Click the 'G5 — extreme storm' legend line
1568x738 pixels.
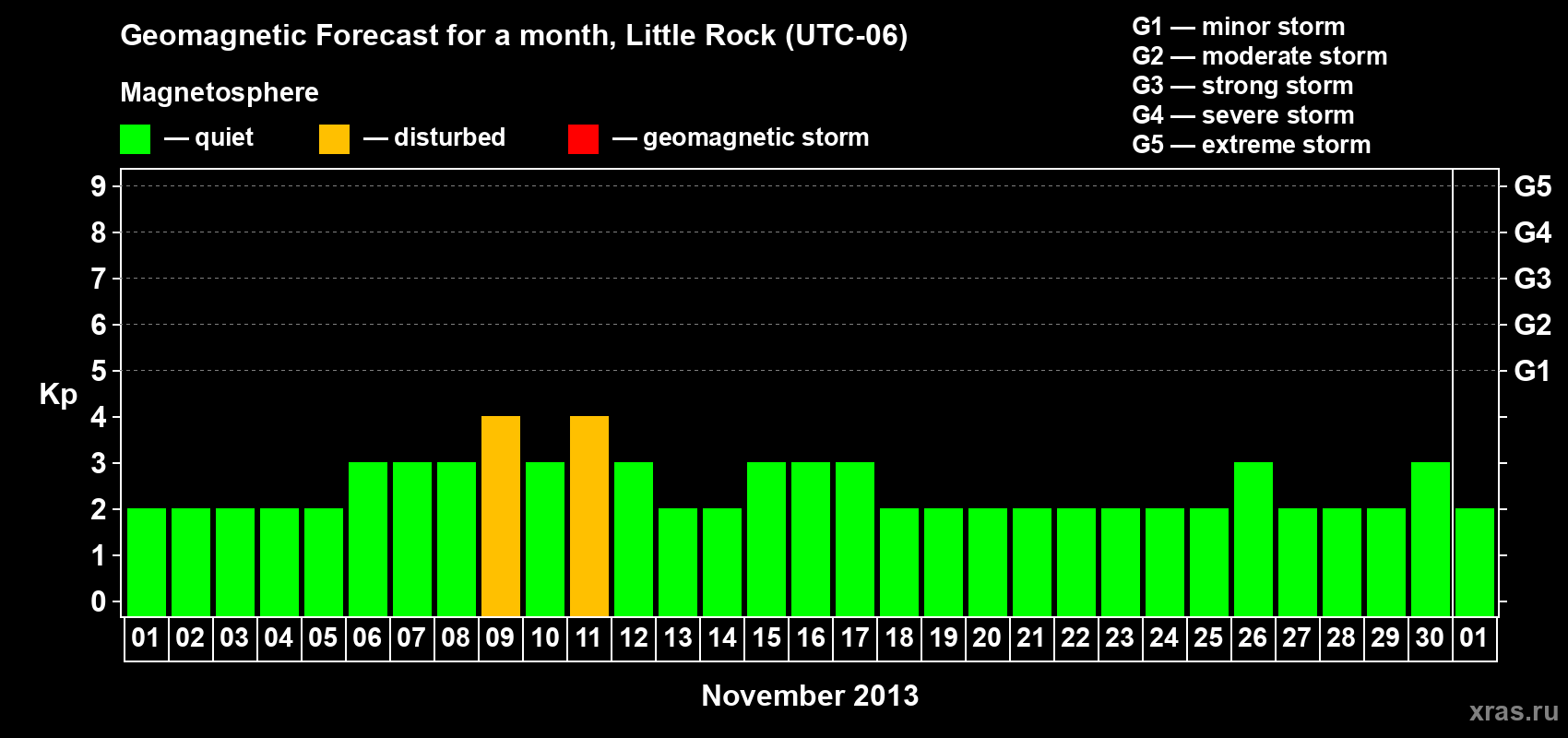[x=1252, y=145]
